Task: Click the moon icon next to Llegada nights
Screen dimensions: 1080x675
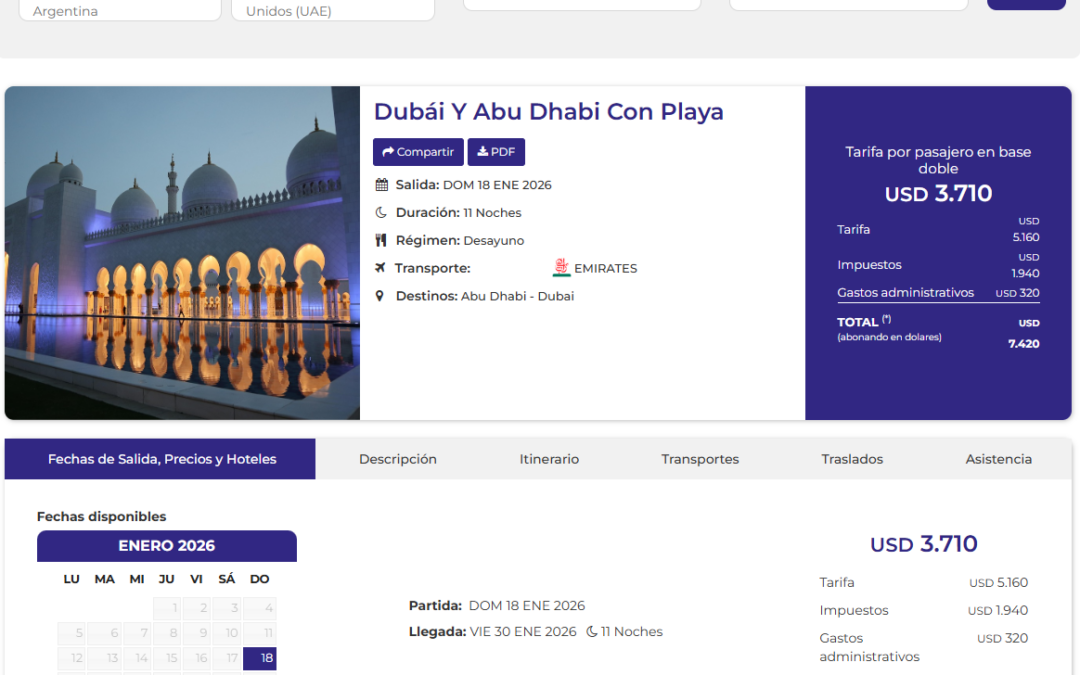Action: point(592,632)
